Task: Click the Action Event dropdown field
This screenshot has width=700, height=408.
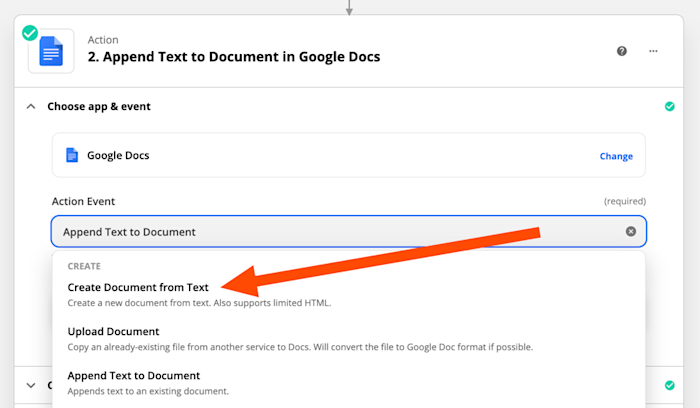Action: 349,231
